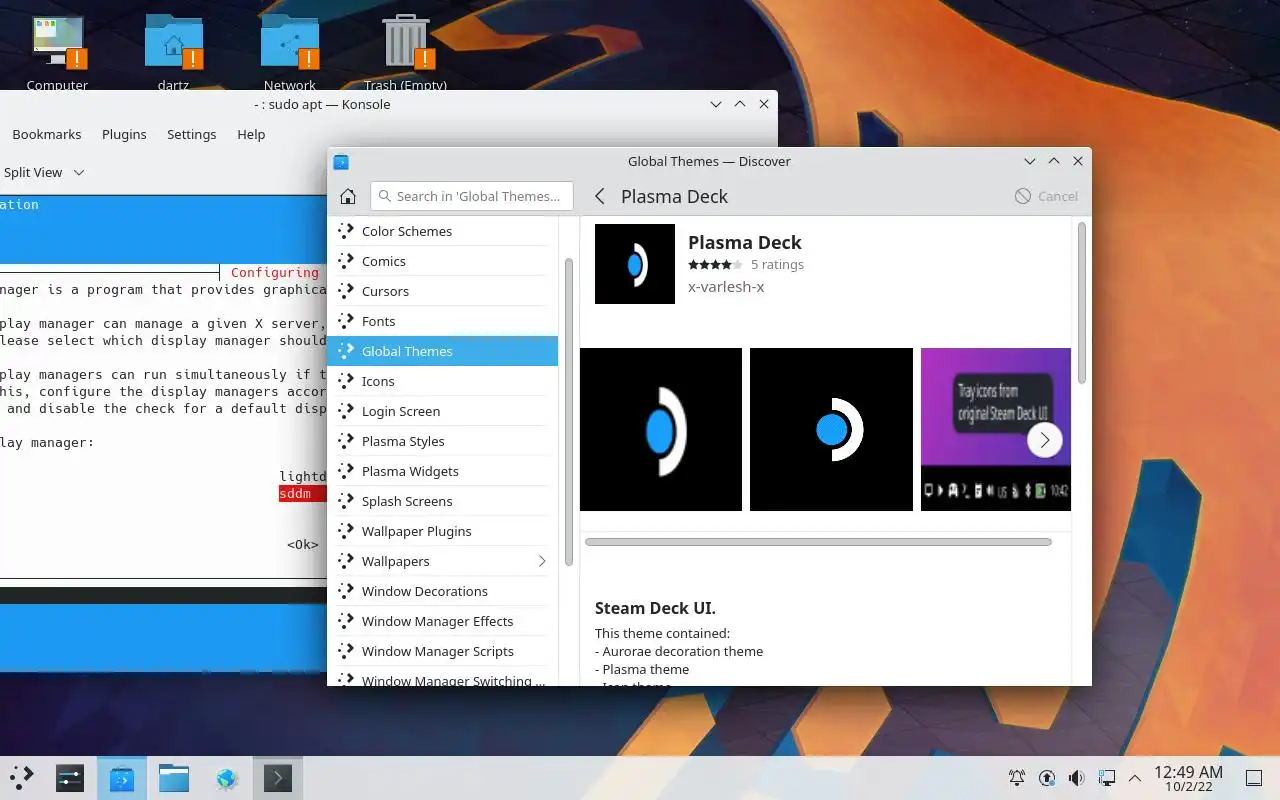1280x800 pixels.
Task: Confirm with <Ok> in Konsole dialog
Action: (303, 545)
